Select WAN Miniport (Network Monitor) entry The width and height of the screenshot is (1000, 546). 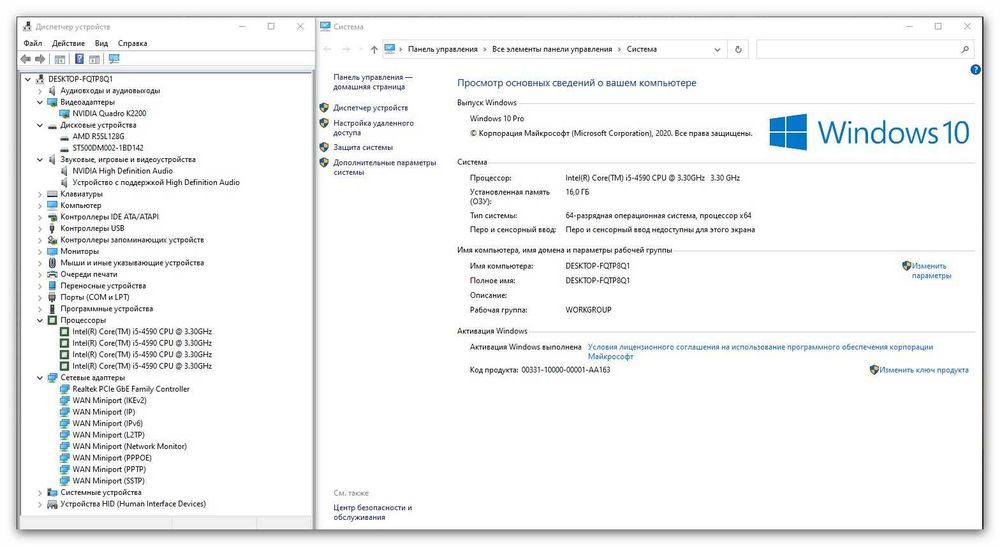(129, 446)
